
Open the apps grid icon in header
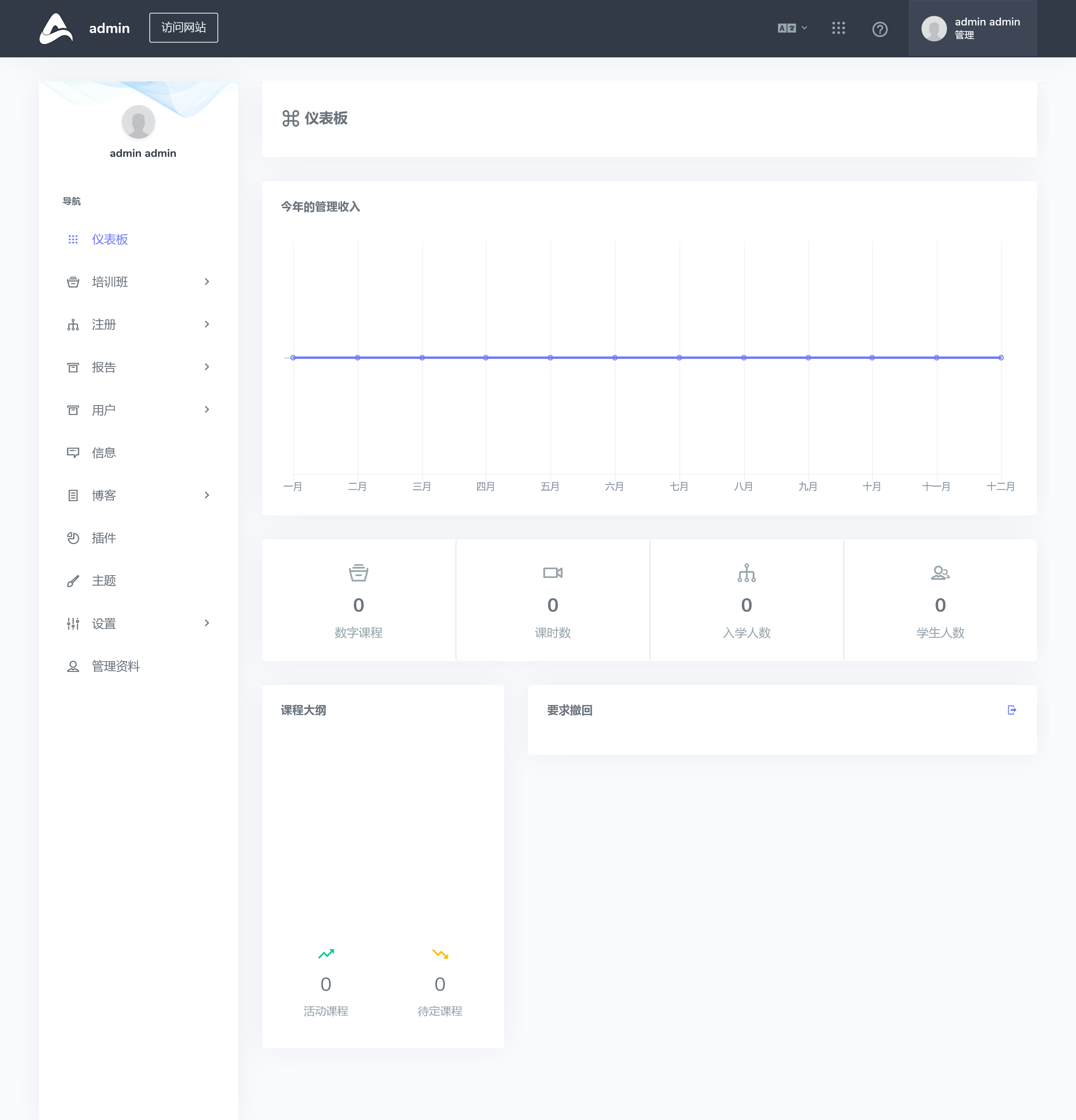coord(838,28)
